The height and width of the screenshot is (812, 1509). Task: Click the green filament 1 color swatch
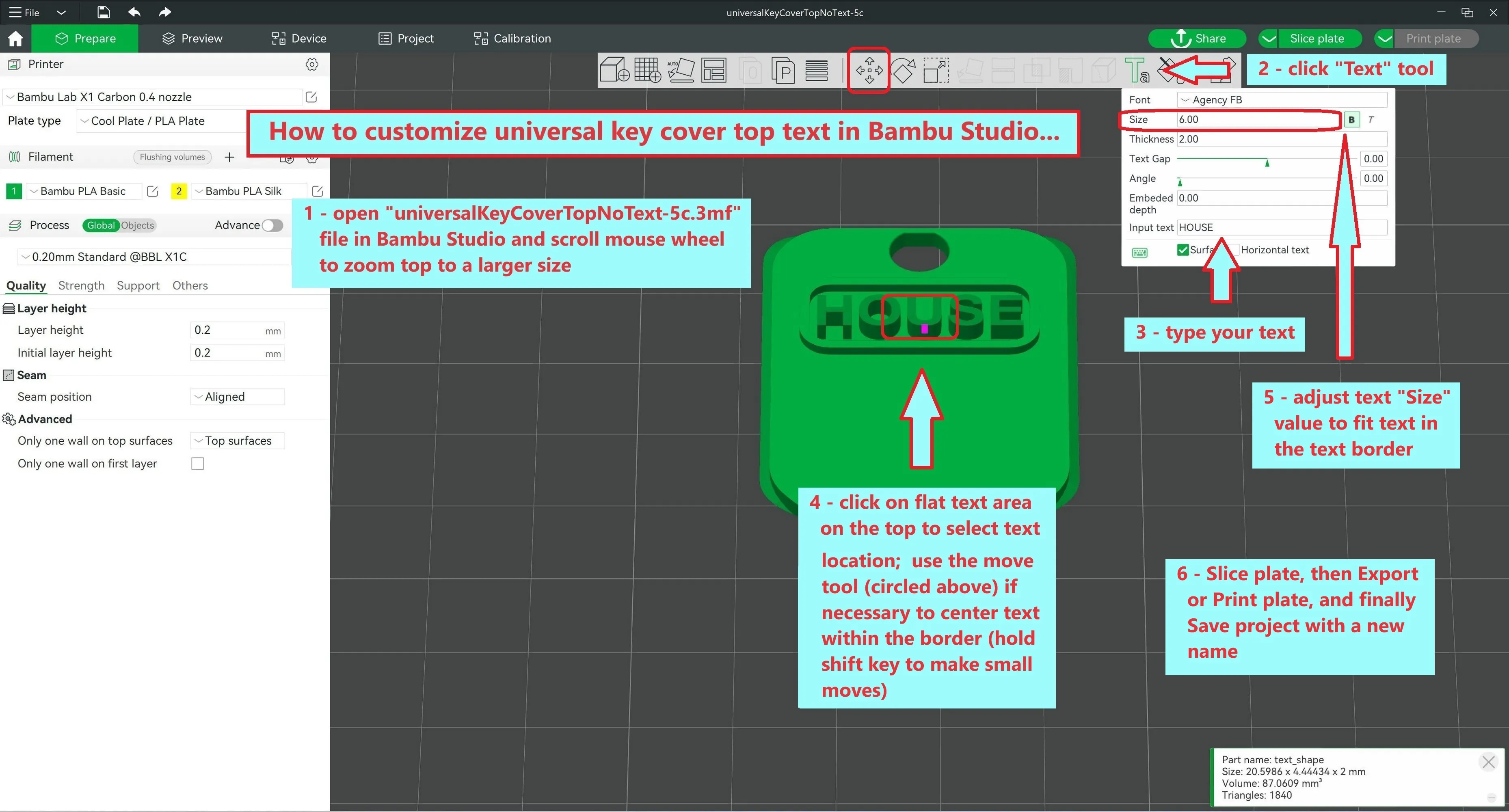14,191
